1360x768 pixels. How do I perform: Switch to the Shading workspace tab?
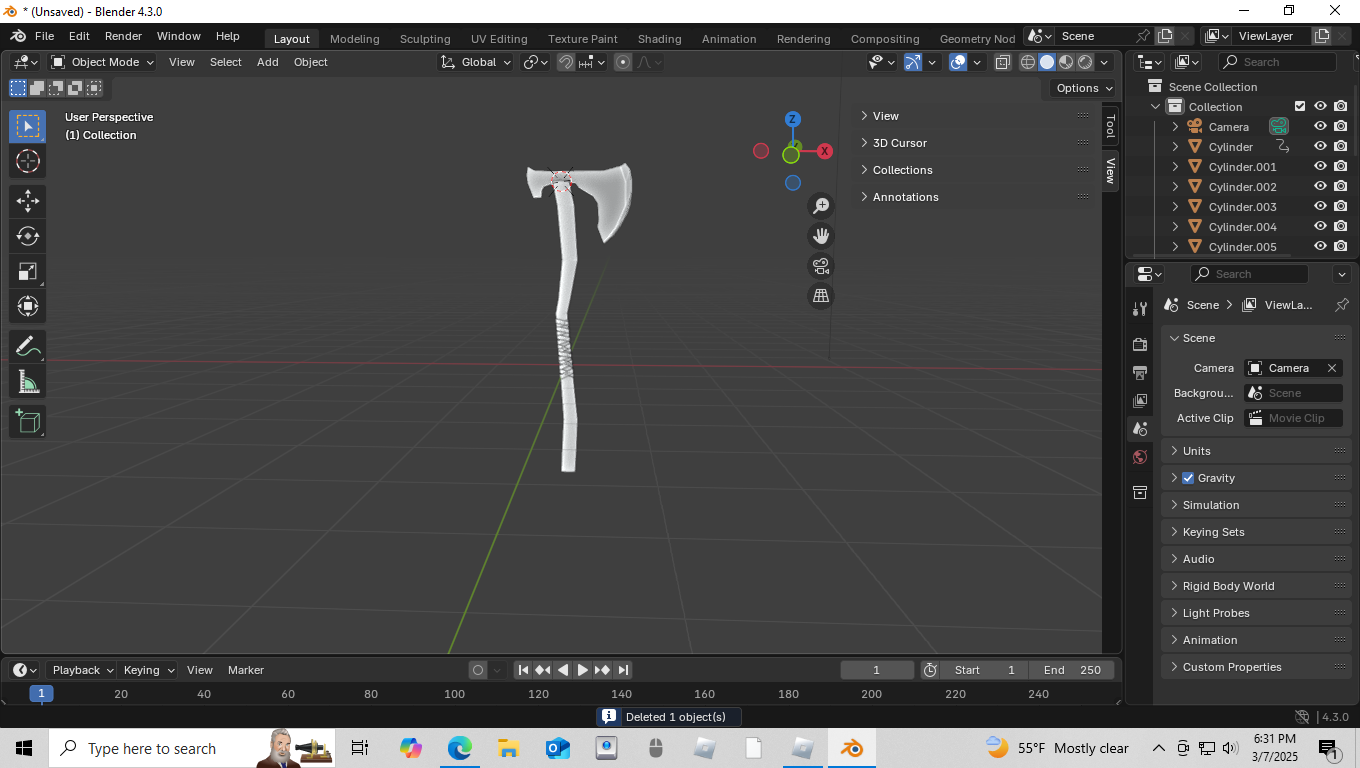[659, 38]
